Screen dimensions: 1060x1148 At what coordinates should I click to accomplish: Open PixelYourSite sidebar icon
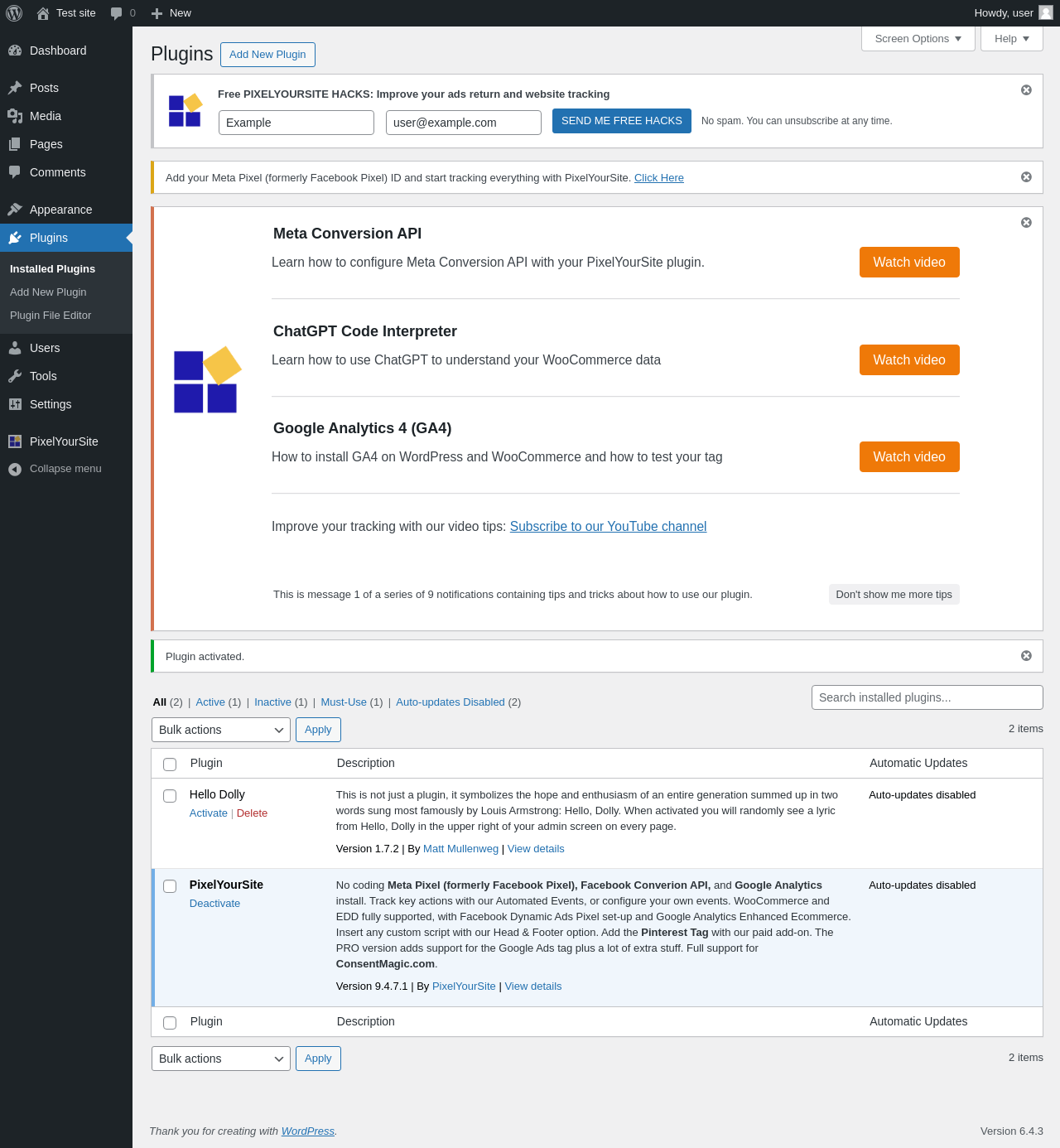15,441
